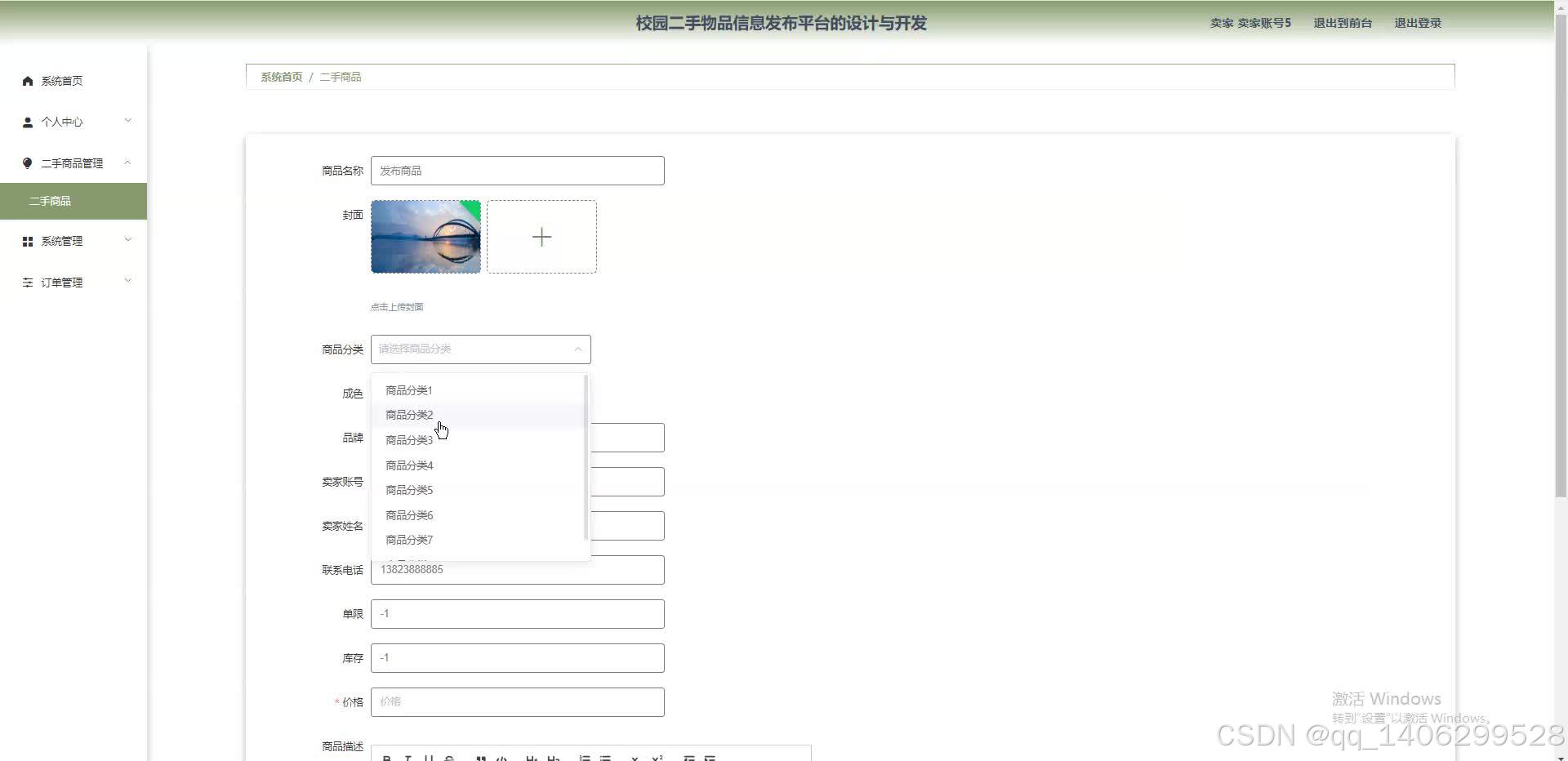The image size is (1568, 761).
Task: Expand the 订单管理 menu chevron
Action: pos(127,281)
